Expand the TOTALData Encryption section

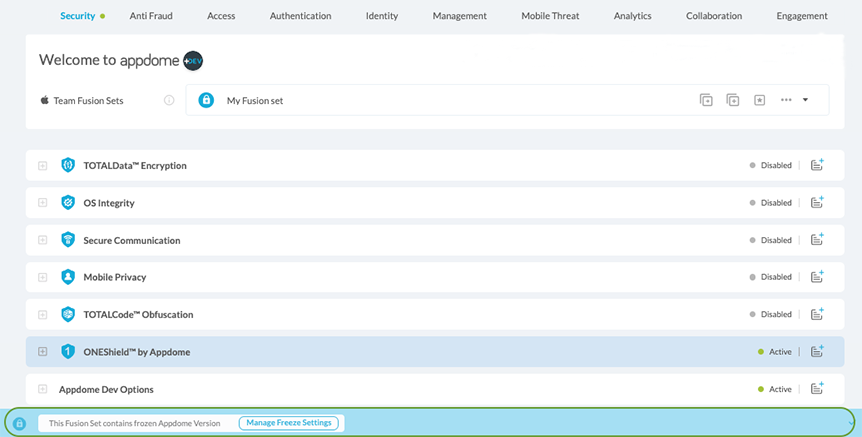click(42, 166)
